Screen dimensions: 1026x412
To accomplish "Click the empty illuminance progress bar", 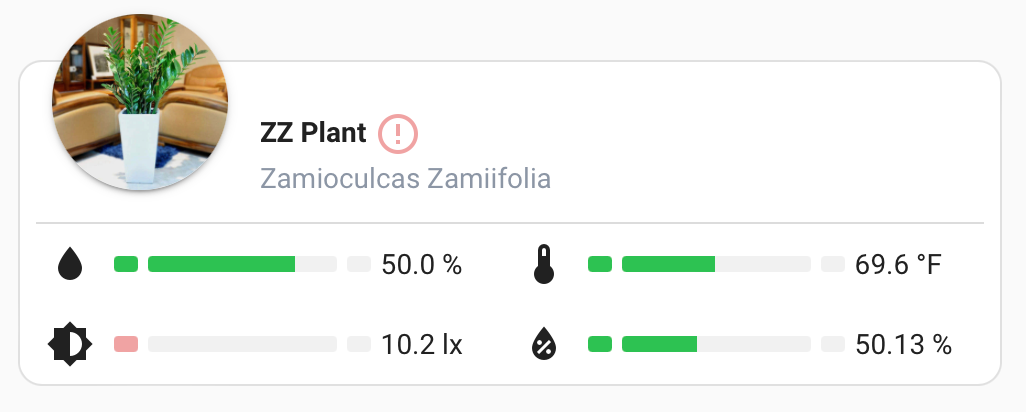I will click(x=241, y=345).
